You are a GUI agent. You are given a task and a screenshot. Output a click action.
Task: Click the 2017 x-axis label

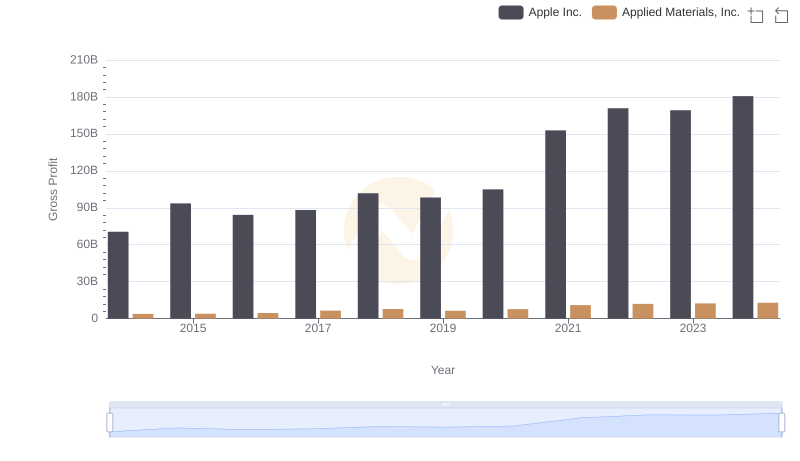point(318,328)
